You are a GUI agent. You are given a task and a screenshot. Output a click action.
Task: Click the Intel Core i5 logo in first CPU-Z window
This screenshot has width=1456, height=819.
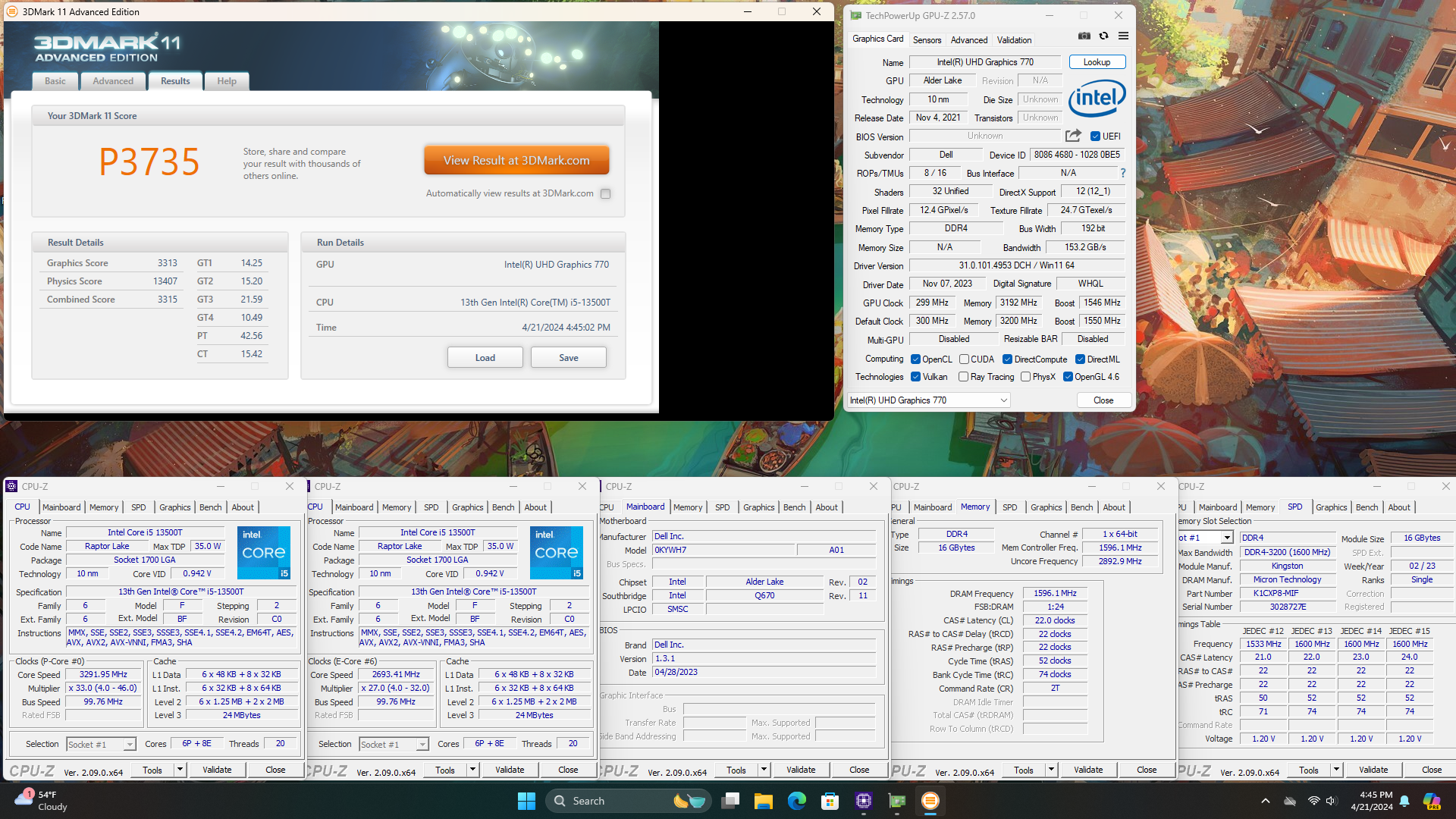[x=264, y=553]
